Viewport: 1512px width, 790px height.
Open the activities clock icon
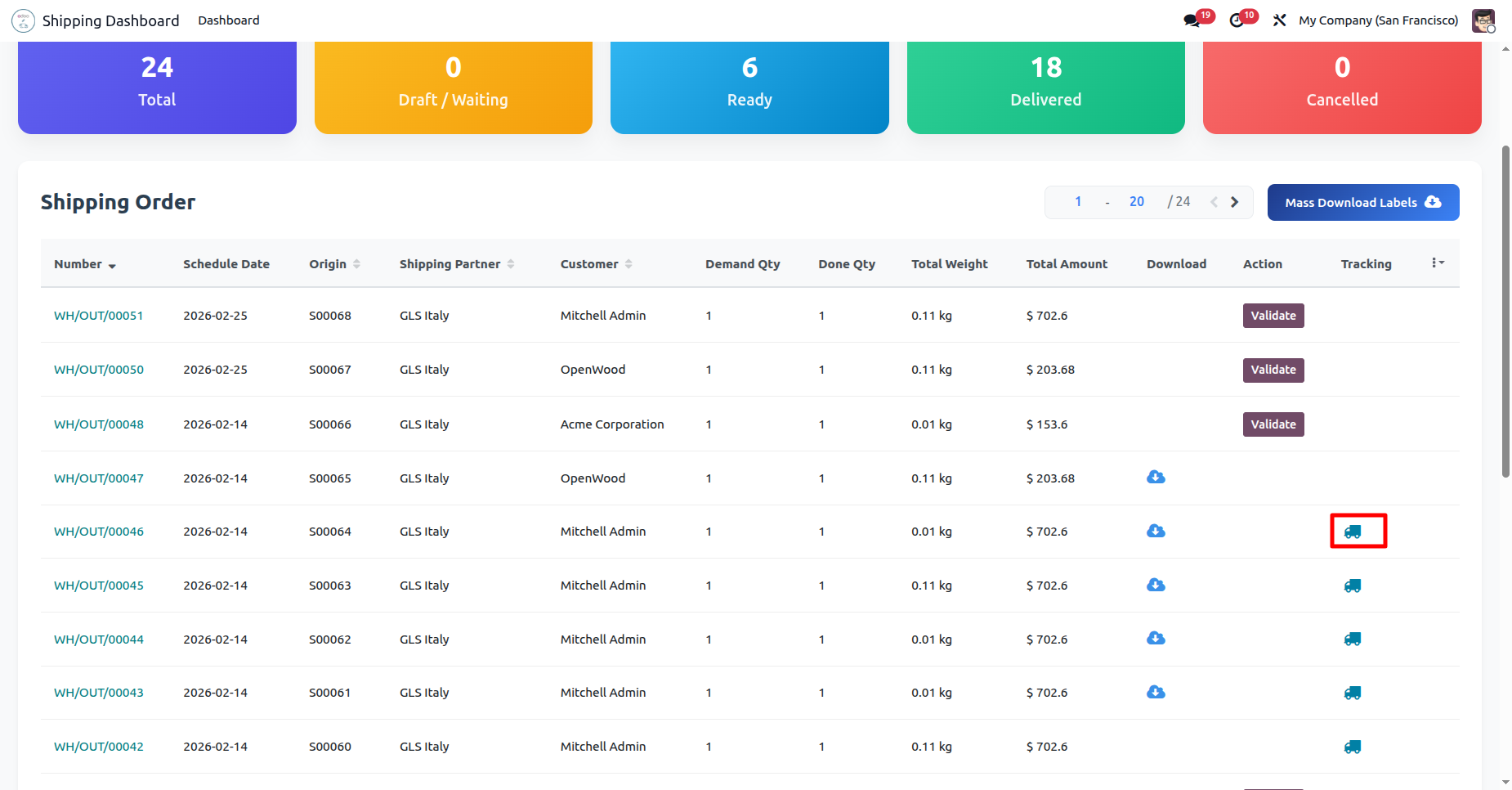pos(1237,20)
